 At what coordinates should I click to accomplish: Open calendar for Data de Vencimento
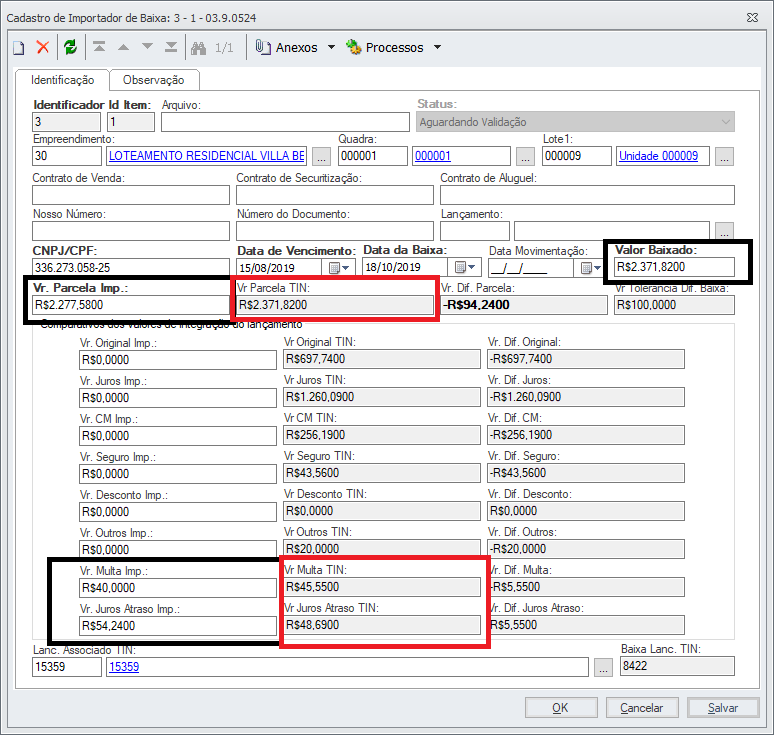339,268
